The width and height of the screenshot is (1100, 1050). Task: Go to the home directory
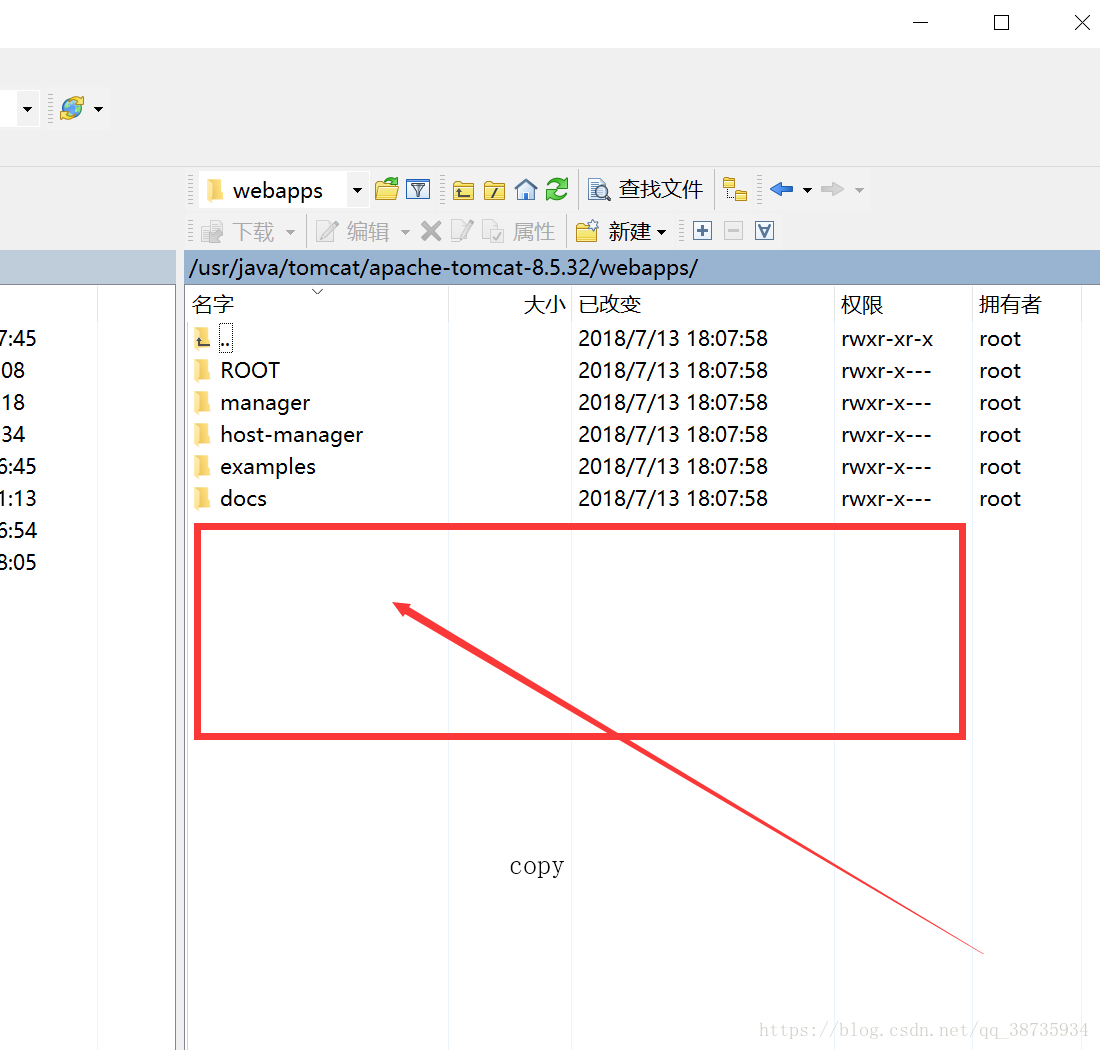pyautogui.click(x=526, y=189)
